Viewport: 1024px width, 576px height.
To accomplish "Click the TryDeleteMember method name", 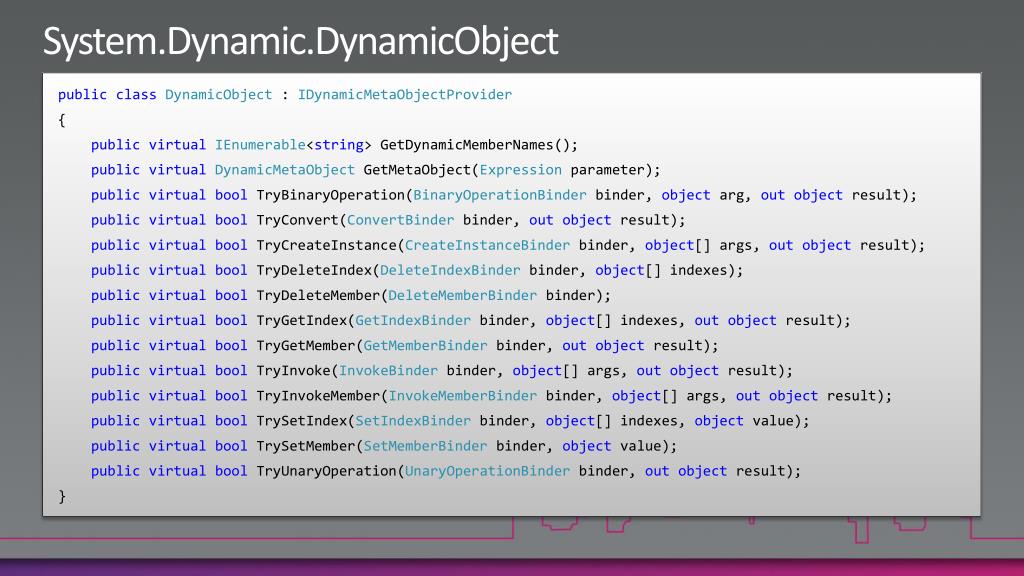I will (x=318, y=296).
